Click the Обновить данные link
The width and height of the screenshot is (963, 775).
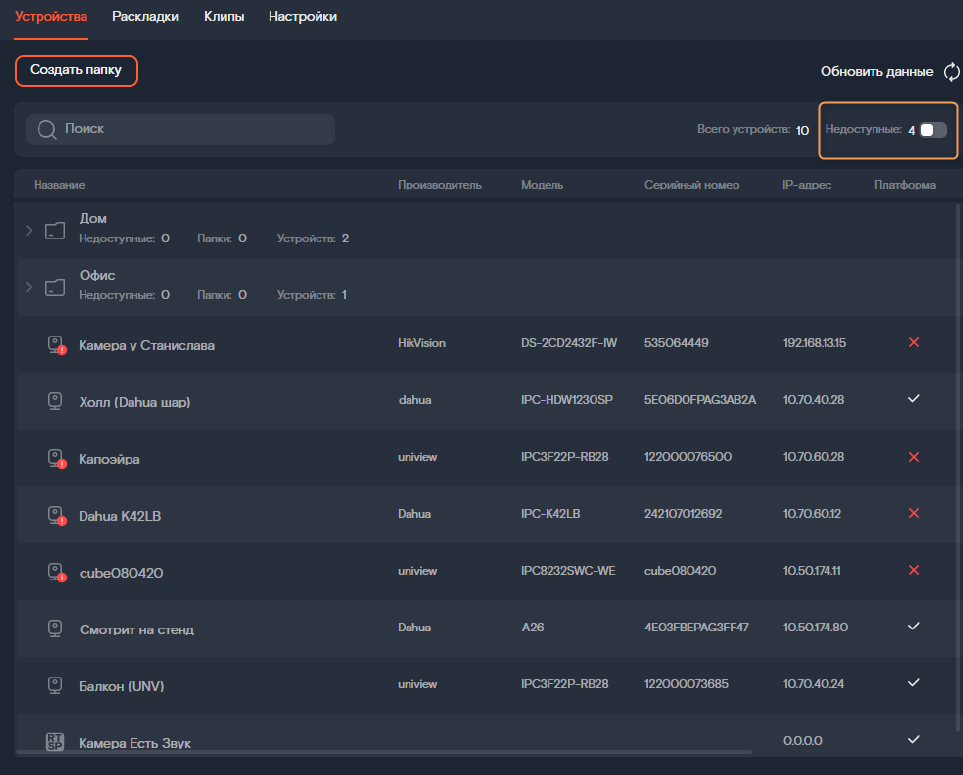click(x=877, y=71)
